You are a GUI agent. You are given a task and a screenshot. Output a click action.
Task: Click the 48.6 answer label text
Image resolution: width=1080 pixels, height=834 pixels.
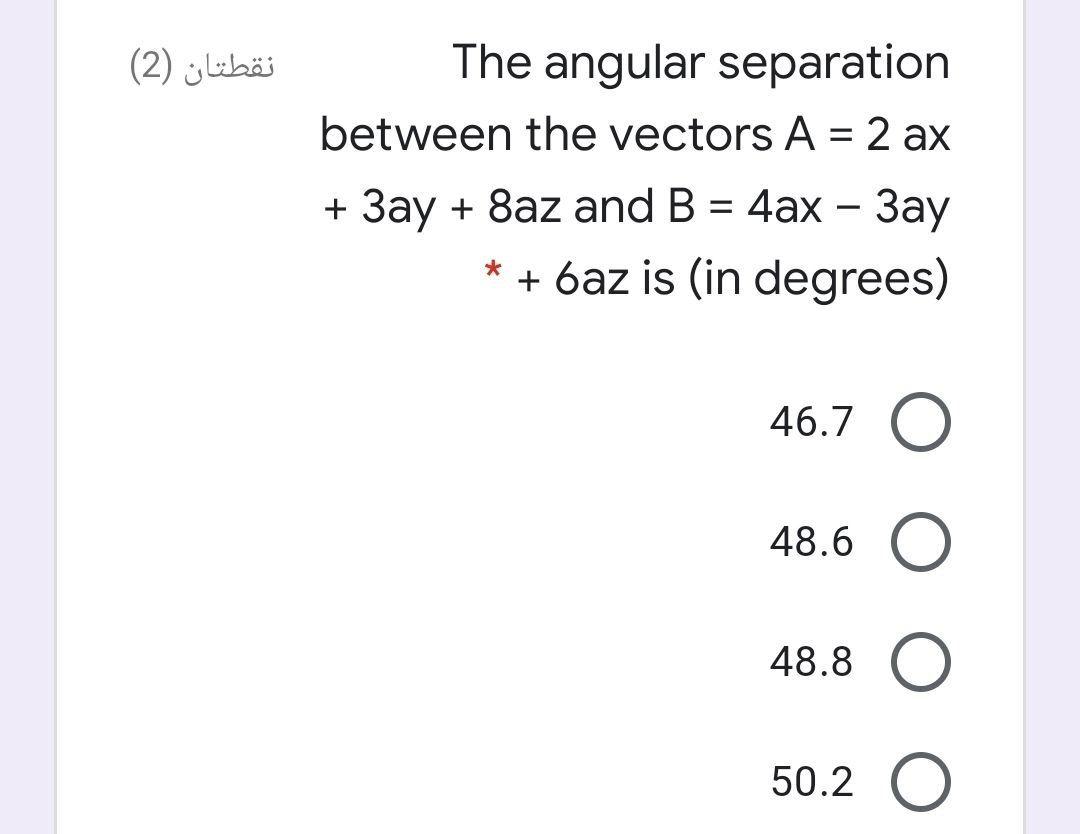tap(811, 542)
